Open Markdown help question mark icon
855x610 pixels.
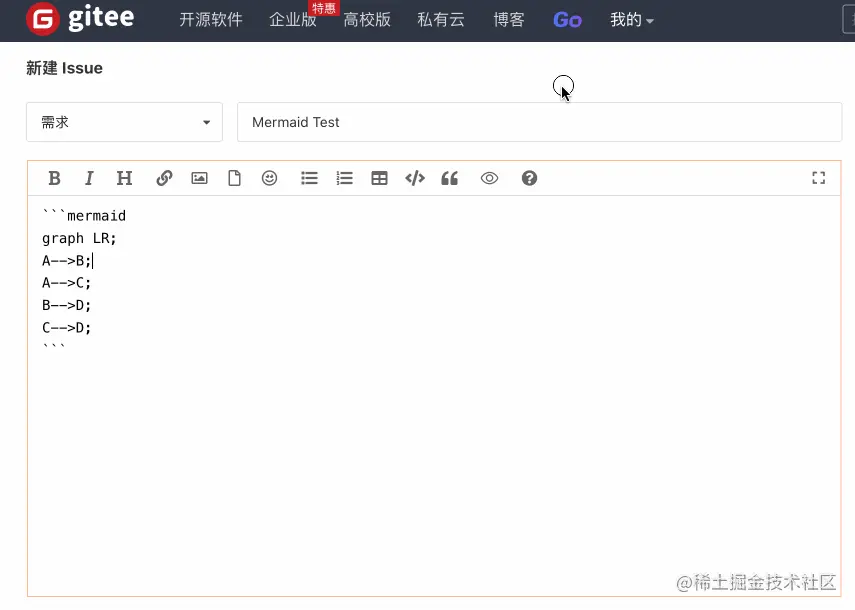(529, 178)
